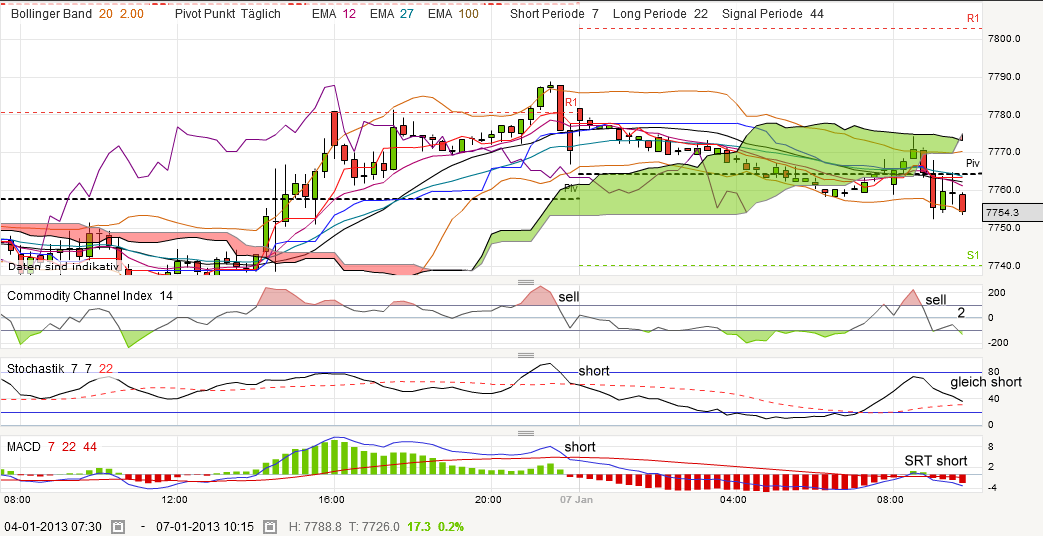Click the low value T: 7726.0
Screen dimensions: 1043x536
pos(373,527)
